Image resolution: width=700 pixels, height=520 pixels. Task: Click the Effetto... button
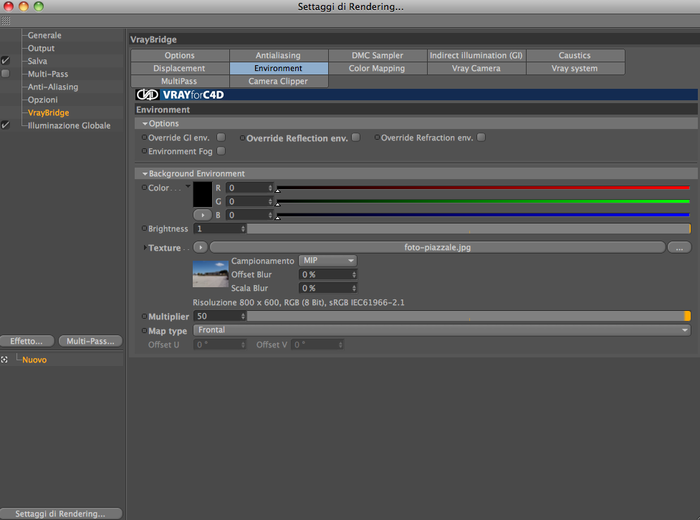click(x=27, y=341)
